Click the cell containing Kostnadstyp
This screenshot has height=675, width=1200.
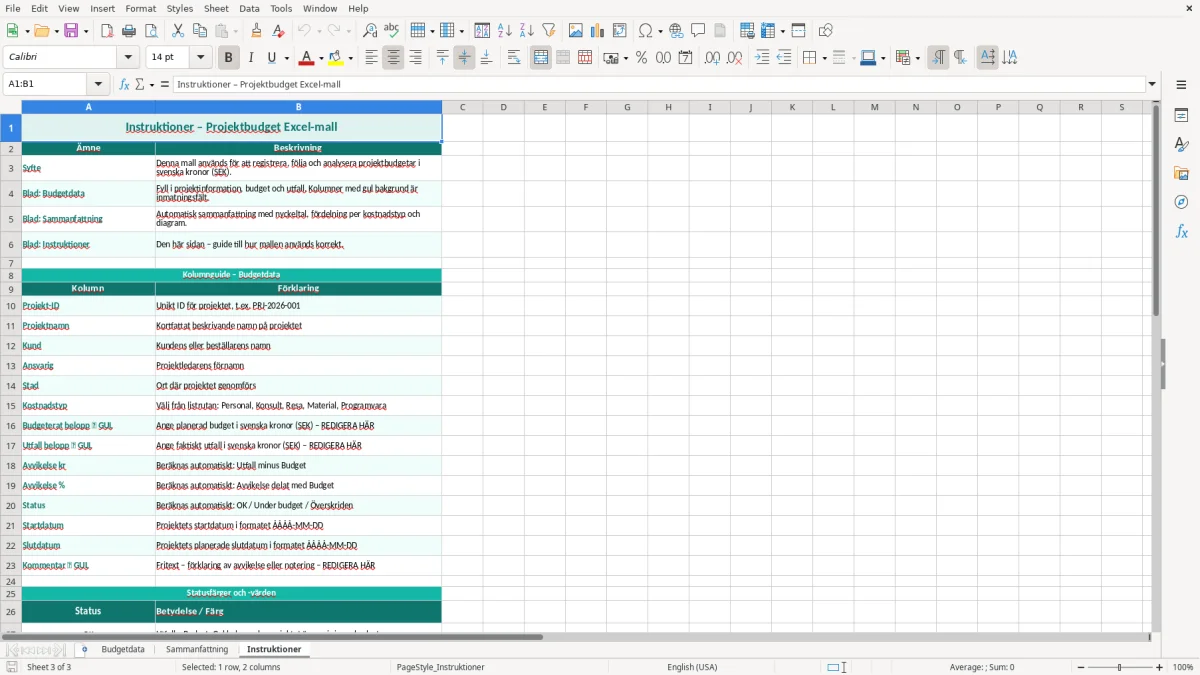click(88, 406)
